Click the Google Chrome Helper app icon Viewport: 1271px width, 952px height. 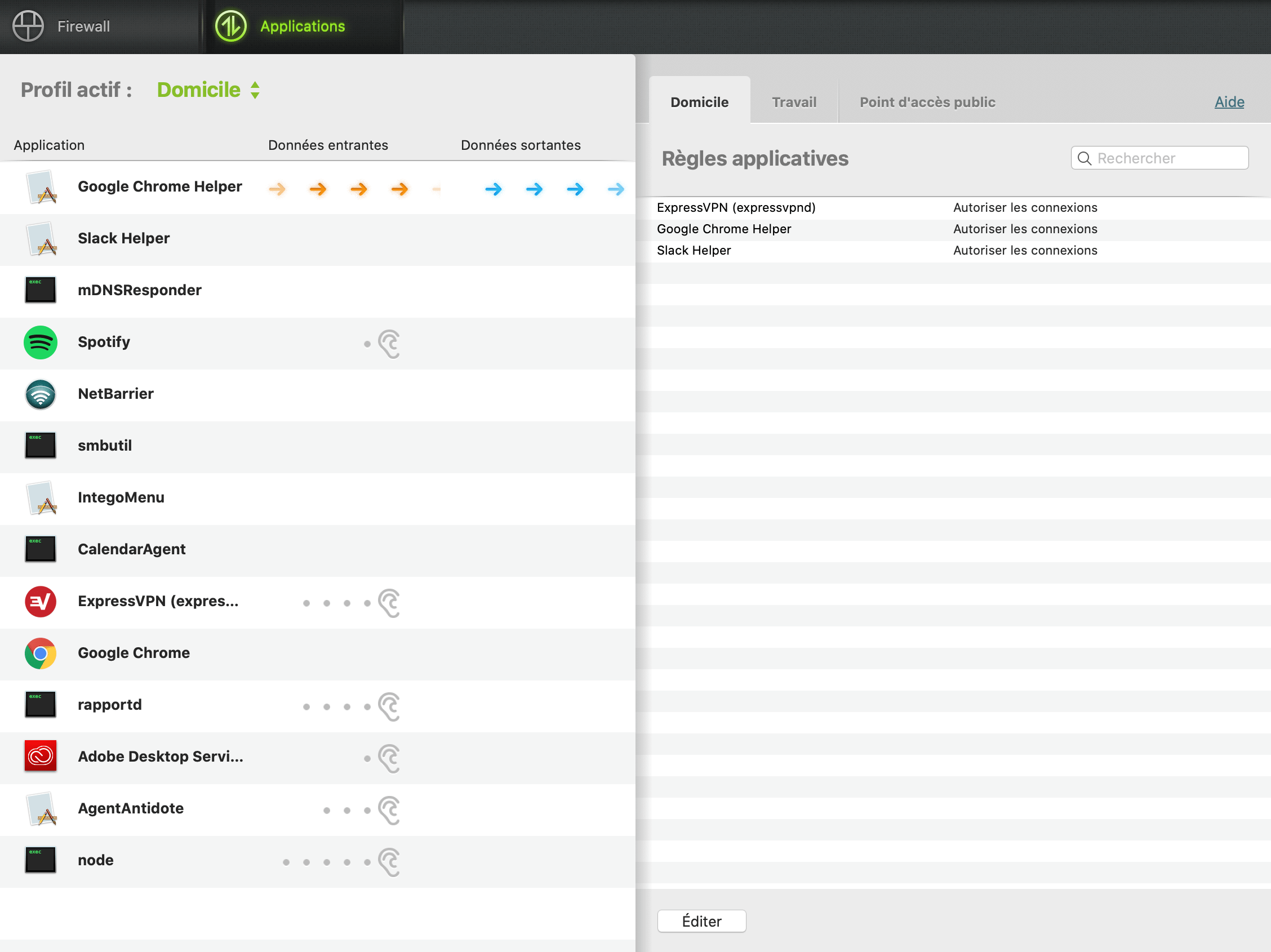pos(41,187)
